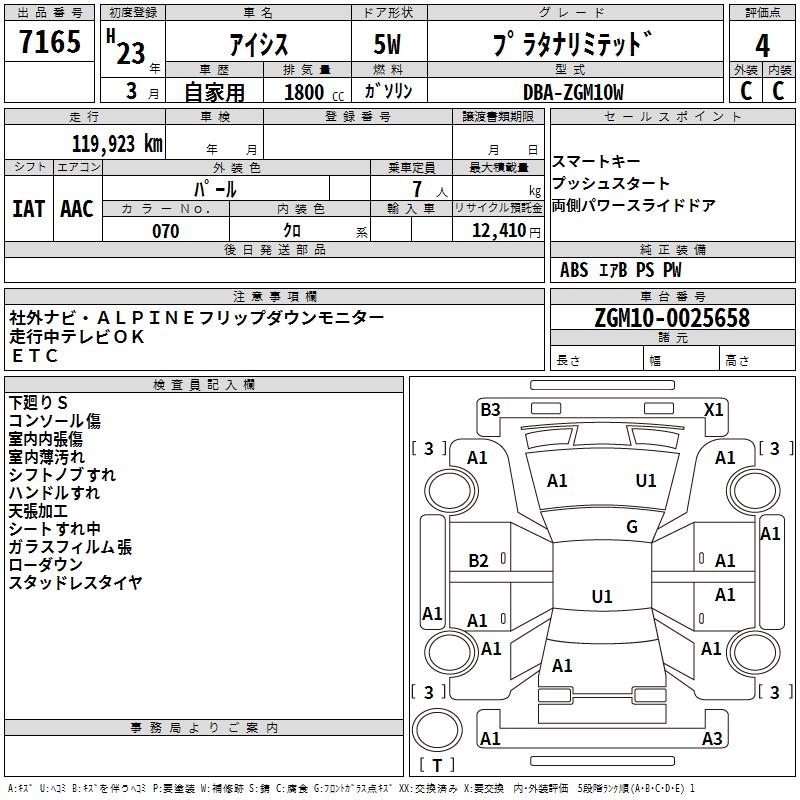The width and height of the screenshot is (800, 800).
Task: Click the ALPINEフリップダウンモニター note line
Action: (x=196, y=318)
